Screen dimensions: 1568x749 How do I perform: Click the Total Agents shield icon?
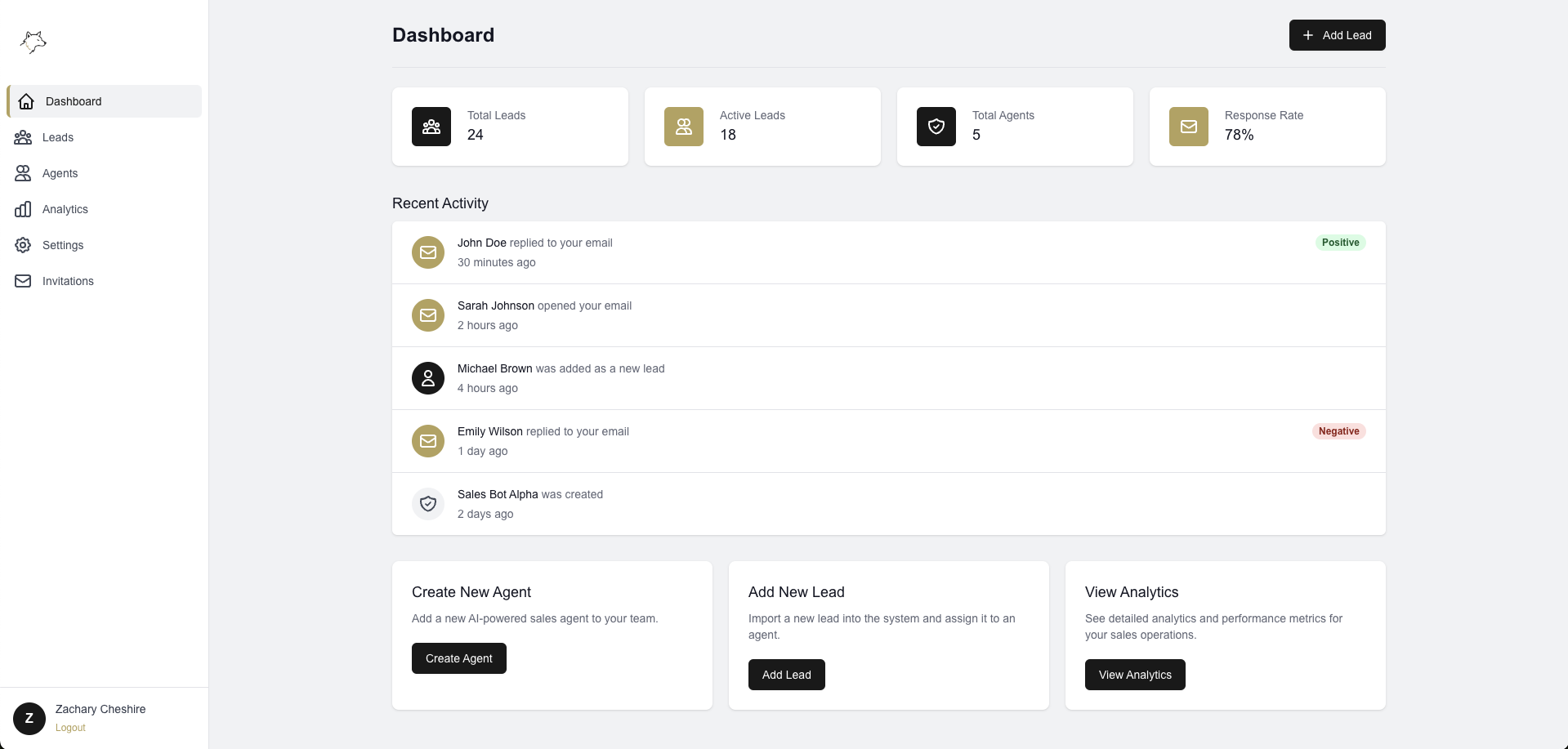pos(936,127)
